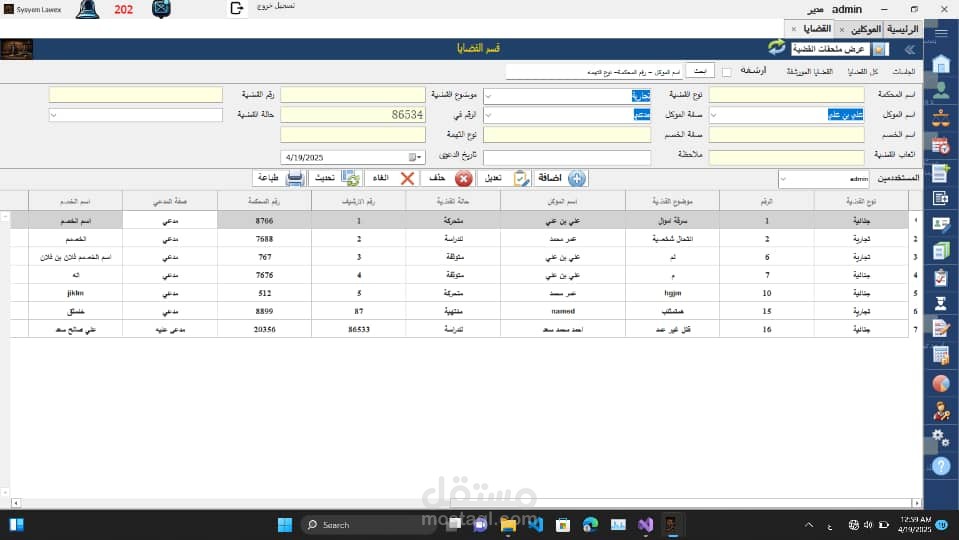
Task: Open the pie chart reports sidebar icon
Action: pos(941,383)
